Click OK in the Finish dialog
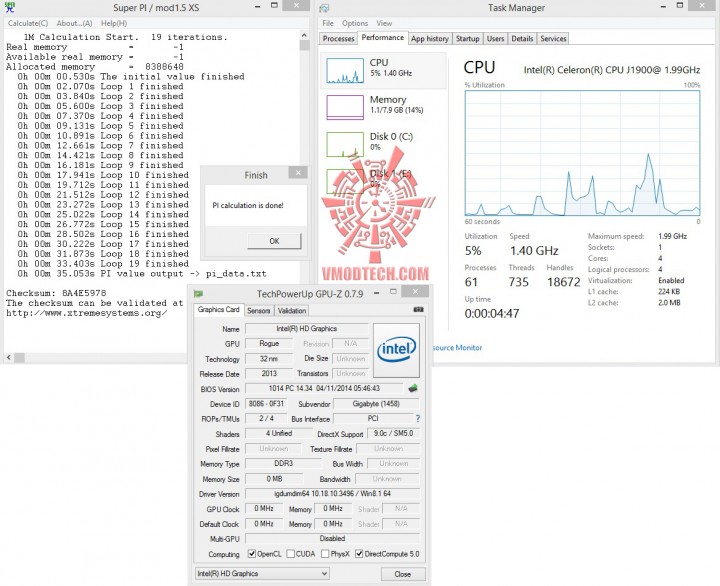 pos(274,241)
